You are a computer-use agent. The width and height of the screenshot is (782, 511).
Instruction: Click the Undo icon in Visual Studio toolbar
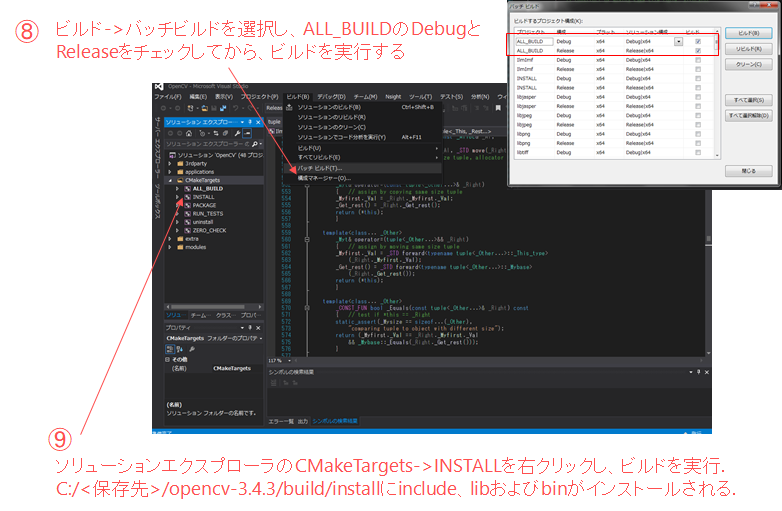235,108
